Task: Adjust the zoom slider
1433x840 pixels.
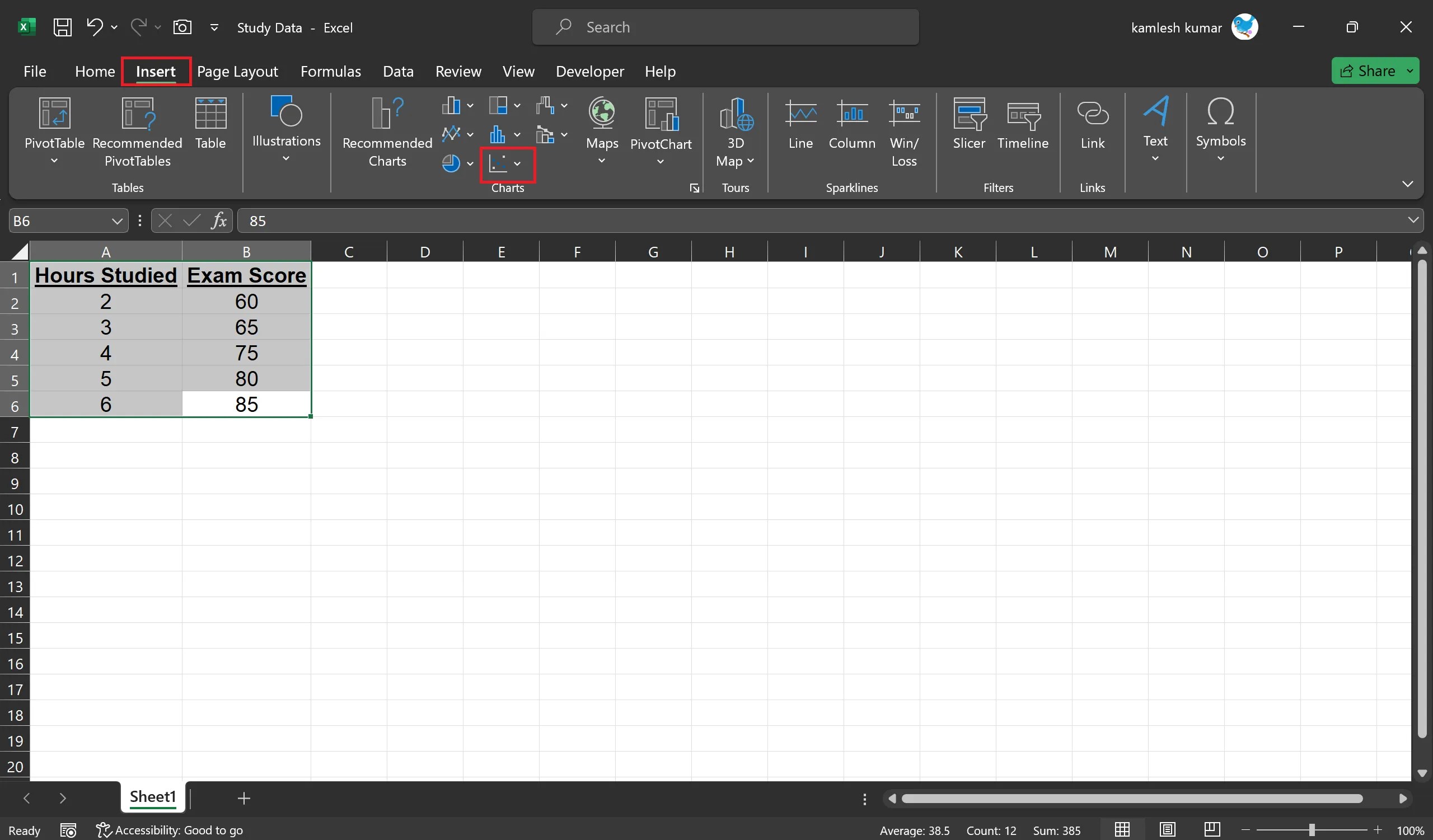Action: tap(1311, 830)
